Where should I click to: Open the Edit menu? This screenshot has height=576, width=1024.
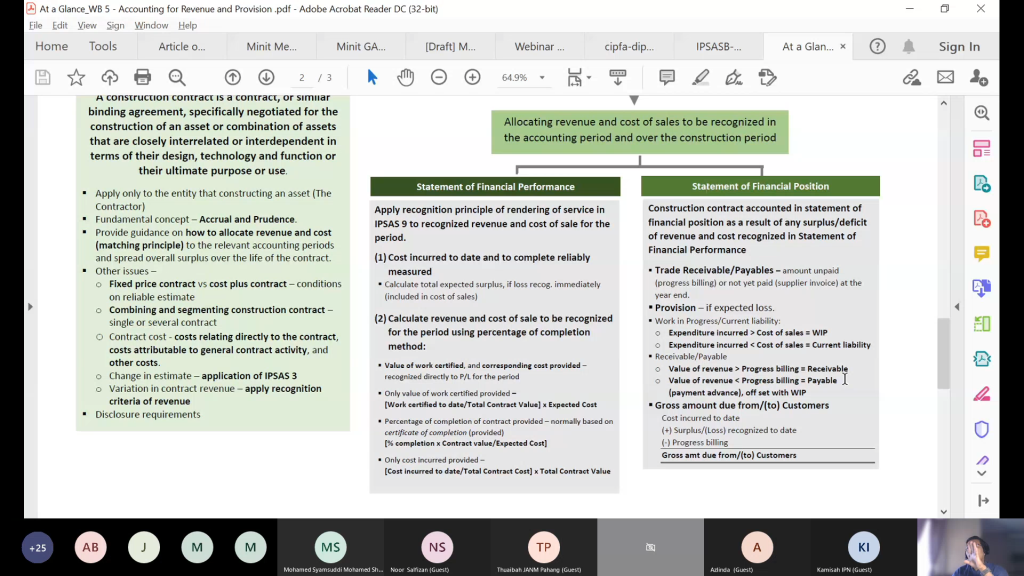tap(59, 25)
